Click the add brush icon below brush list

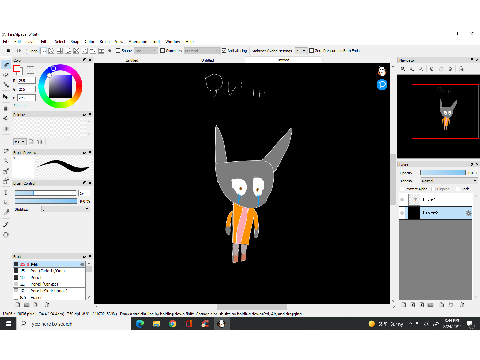[x=18, y=305]
